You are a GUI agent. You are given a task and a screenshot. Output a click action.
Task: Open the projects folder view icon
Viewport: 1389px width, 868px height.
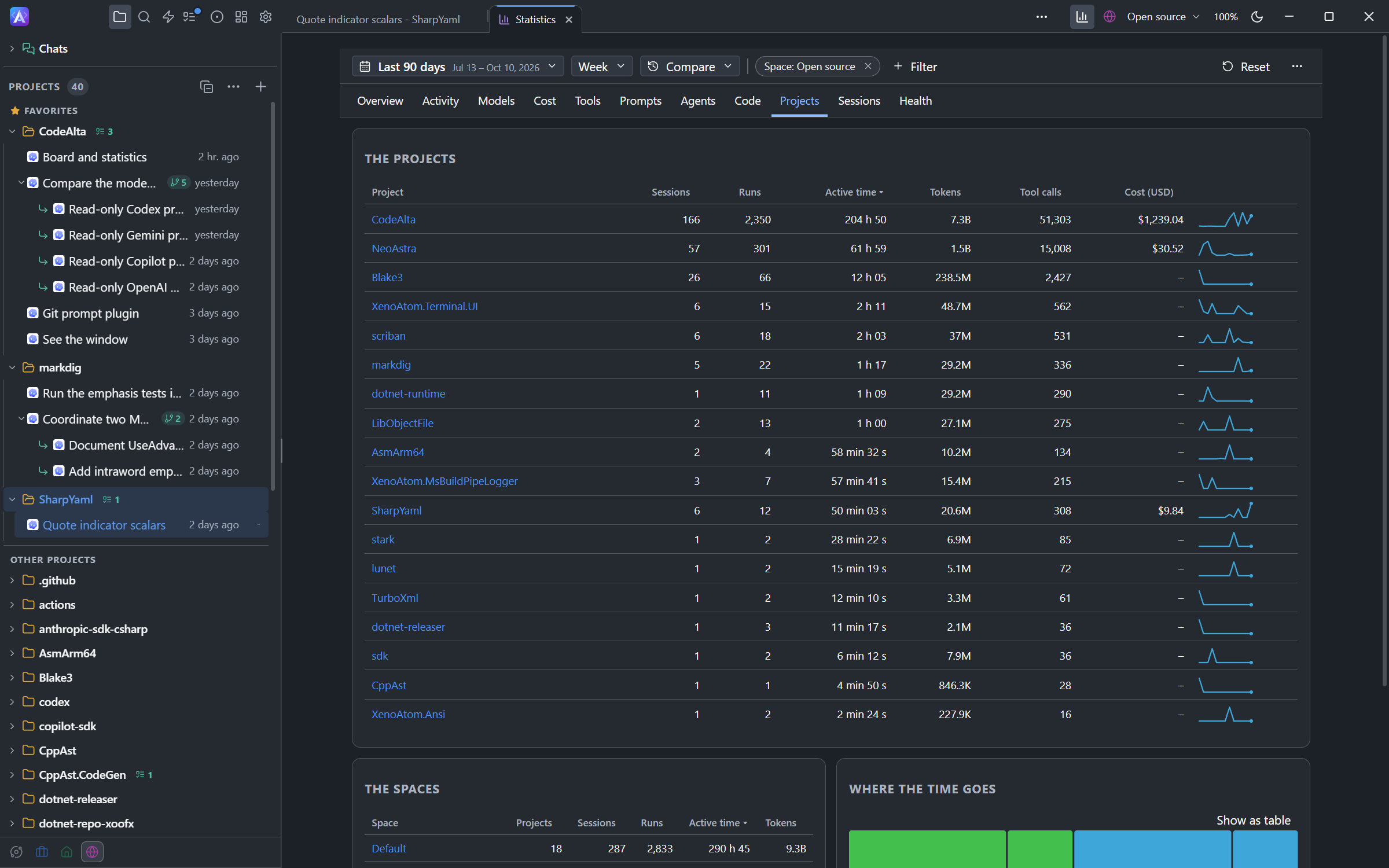coord(120,17)
